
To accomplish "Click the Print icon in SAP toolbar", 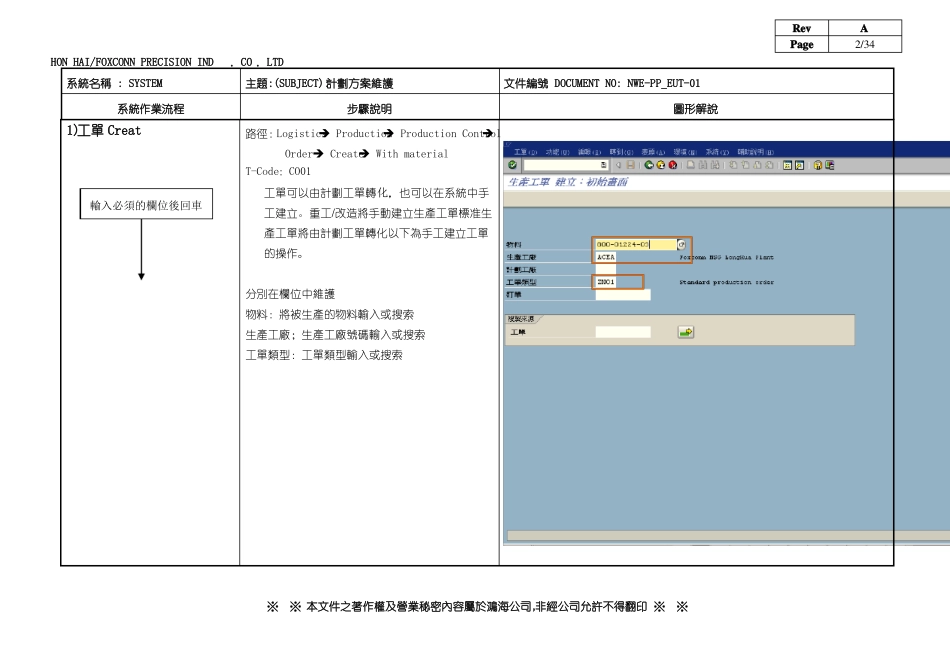I will point(691,165).
